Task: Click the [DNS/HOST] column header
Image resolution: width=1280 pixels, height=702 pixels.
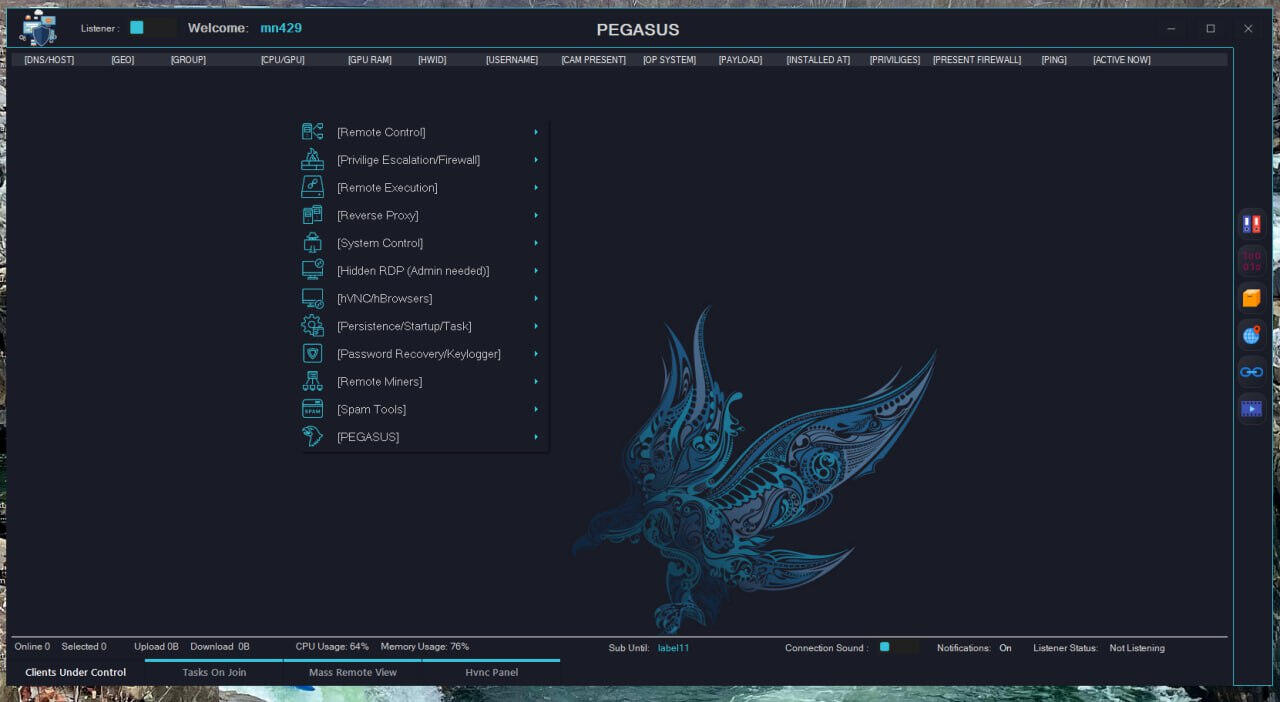Action: coord(49,60)
